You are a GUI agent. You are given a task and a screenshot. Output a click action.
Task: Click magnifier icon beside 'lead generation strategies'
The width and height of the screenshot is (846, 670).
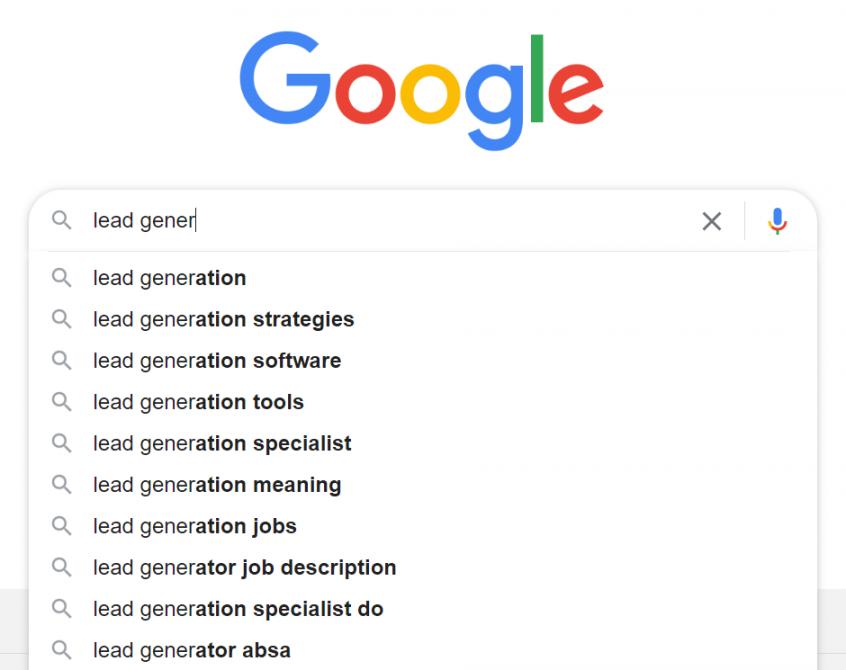(62, 319)
